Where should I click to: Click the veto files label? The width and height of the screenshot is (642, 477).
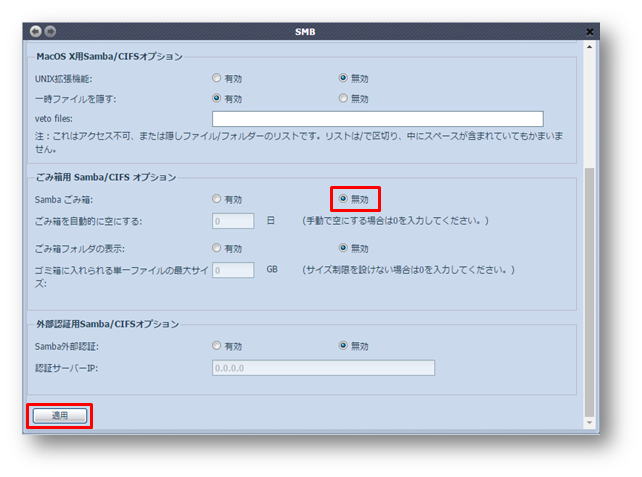(54, 119)
